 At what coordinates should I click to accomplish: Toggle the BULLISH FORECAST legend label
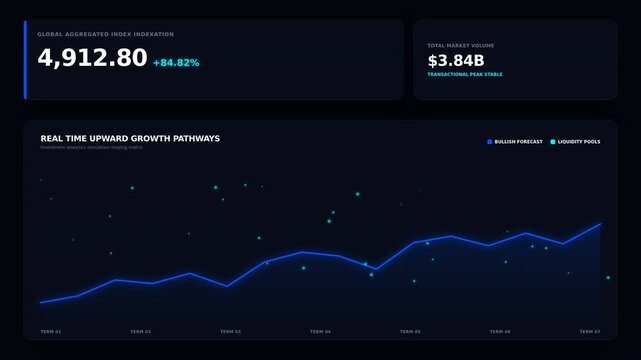[x=518, y=142]
